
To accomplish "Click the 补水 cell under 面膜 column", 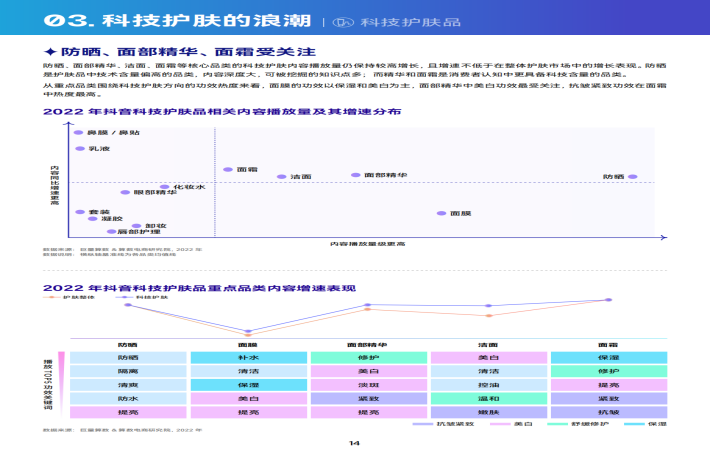I will (248, 357).
